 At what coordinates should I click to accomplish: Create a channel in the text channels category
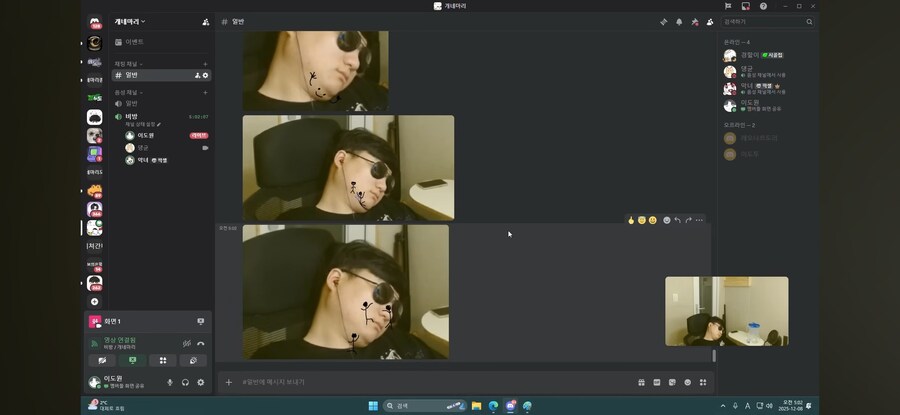[x=205, y=64]
